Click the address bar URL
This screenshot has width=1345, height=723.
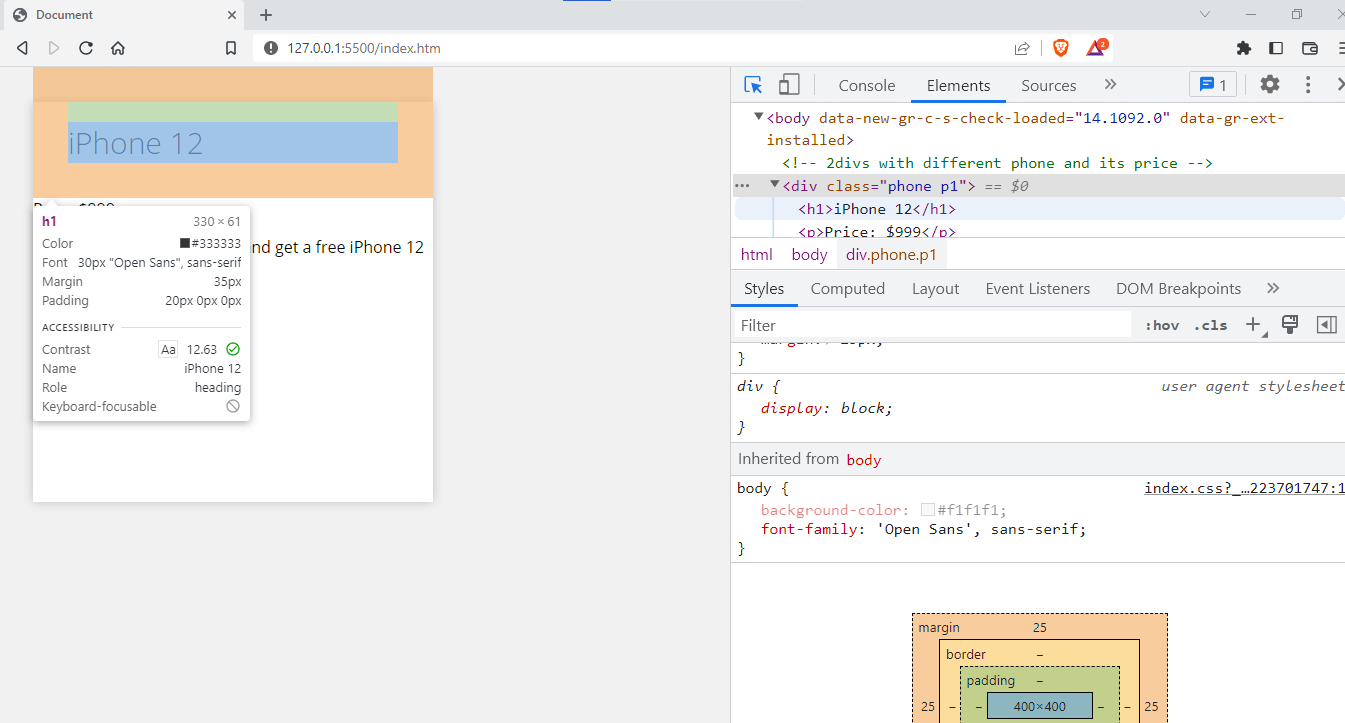click(364, 48)
